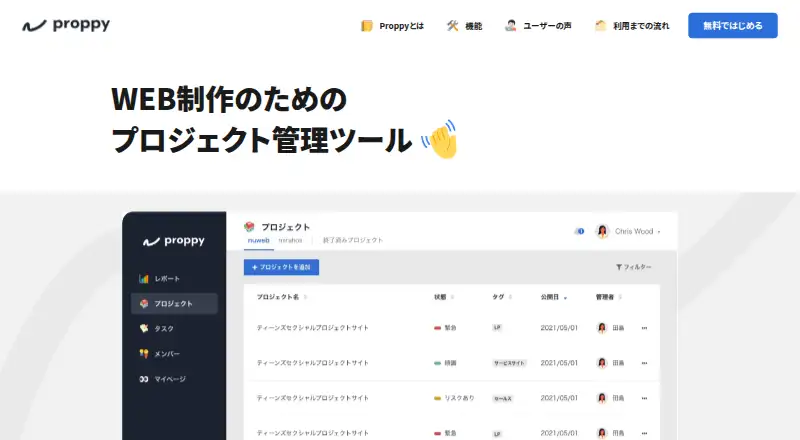Click the サービスサイト tag
The height and width of the screenshot is (440, 800).
(509, 363)
